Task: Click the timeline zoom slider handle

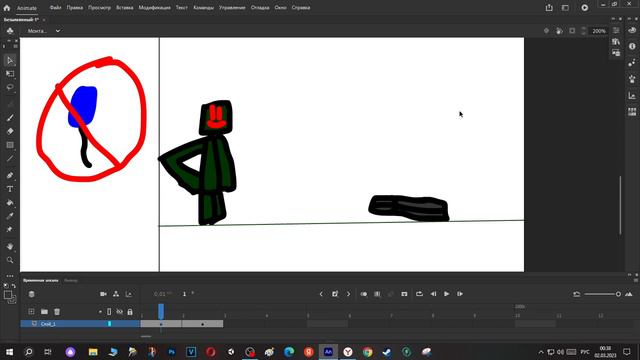Action: [618, 294]
